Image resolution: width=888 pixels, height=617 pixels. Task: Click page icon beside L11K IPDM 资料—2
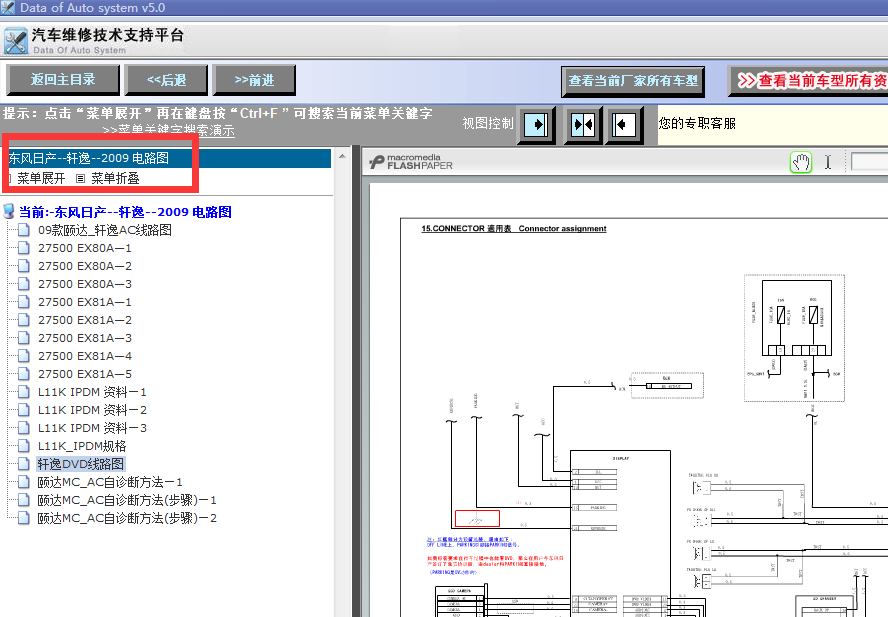(24, 410)
